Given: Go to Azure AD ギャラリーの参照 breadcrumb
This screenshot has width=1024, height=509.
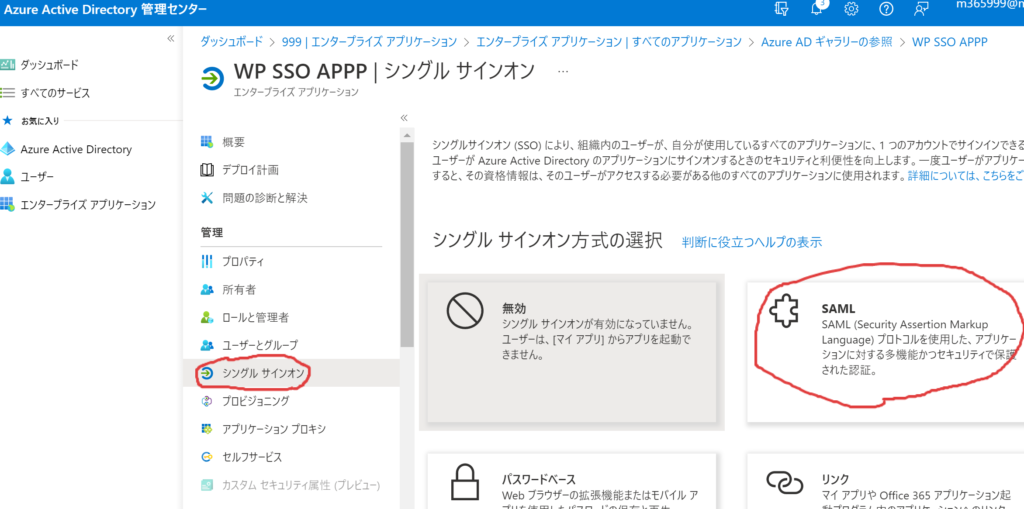Looking at the screenshot, I should click(x=827, y=41).
